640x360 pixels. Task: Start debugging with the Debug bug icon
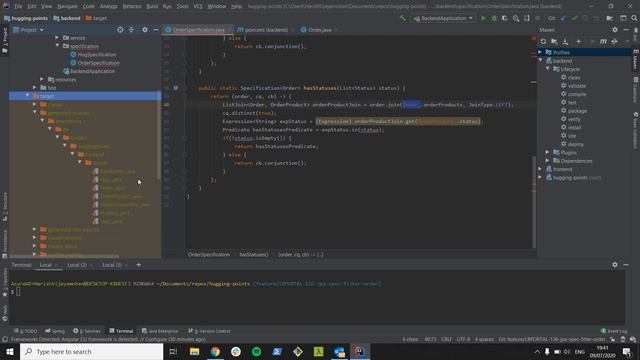point(494,18)
